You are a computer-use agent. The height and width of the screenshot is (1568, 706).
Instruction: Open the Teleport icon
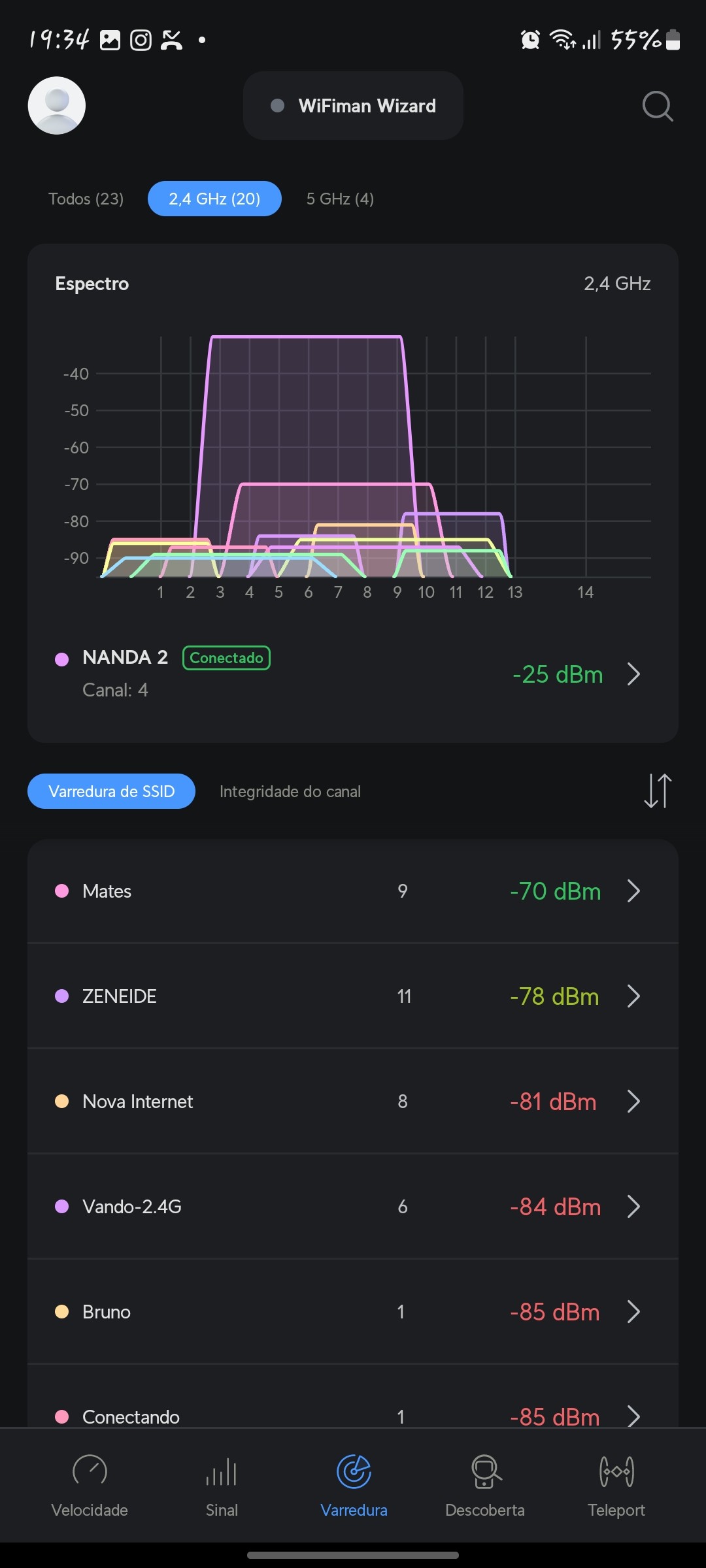coord(616,1472)
